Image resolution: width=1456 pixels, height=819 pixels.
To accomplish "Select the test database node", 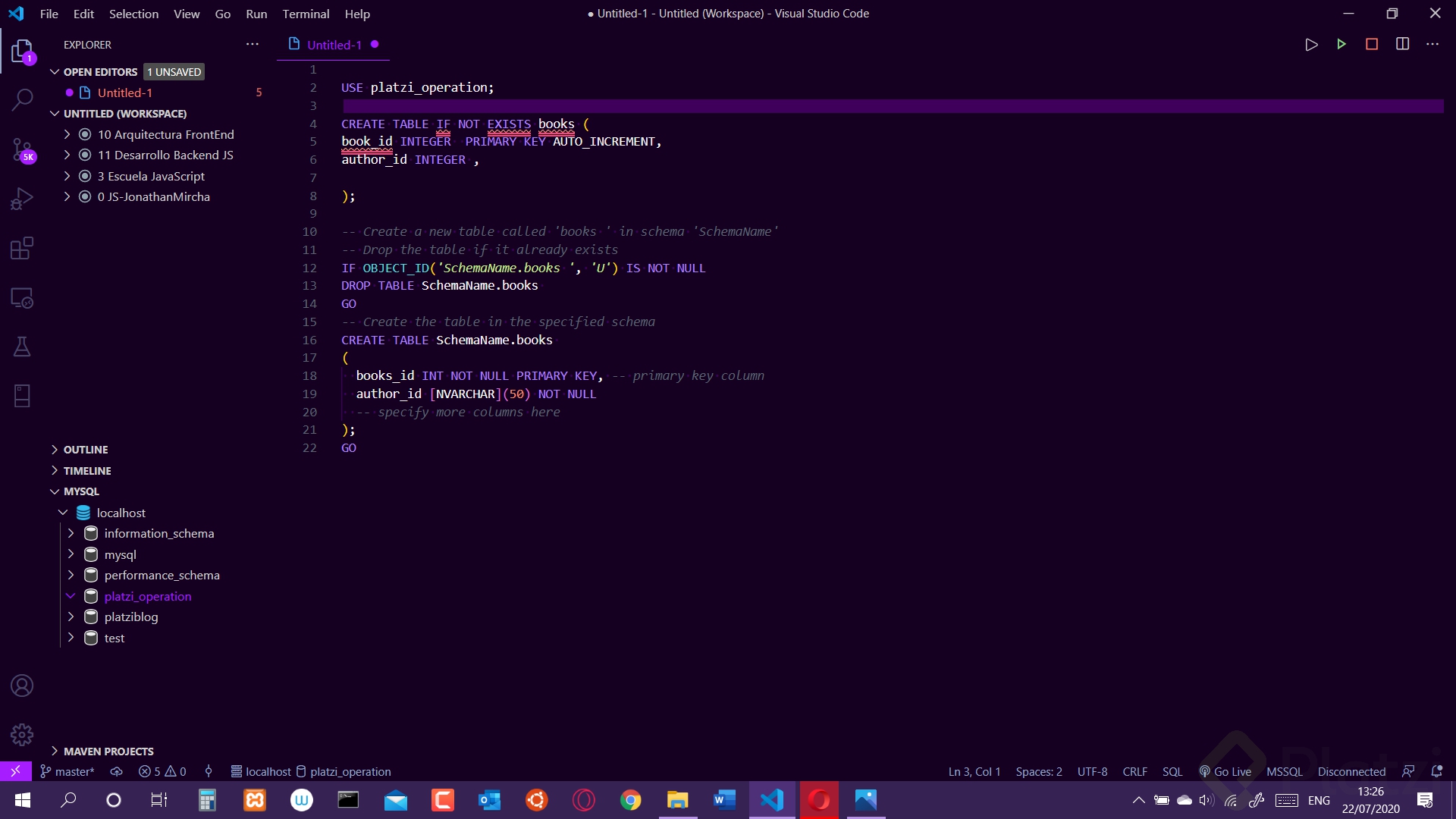I will point(114,638).
